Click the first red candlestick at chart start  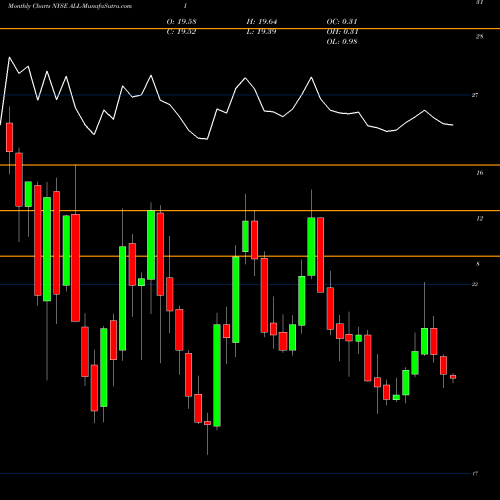point(9,137)
